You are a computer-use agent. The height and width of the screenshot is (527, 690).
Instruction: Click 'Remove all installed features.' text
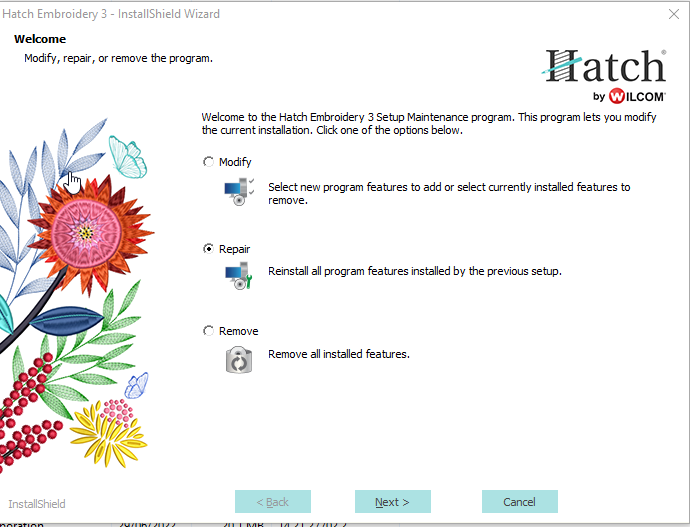tap(339, 354)
